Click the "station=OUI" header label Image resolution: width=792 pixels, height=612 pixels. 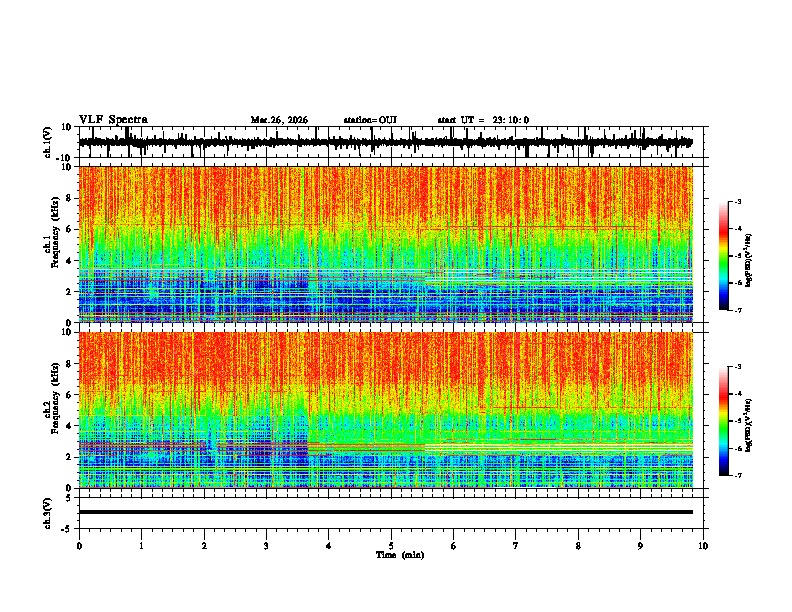370,120
